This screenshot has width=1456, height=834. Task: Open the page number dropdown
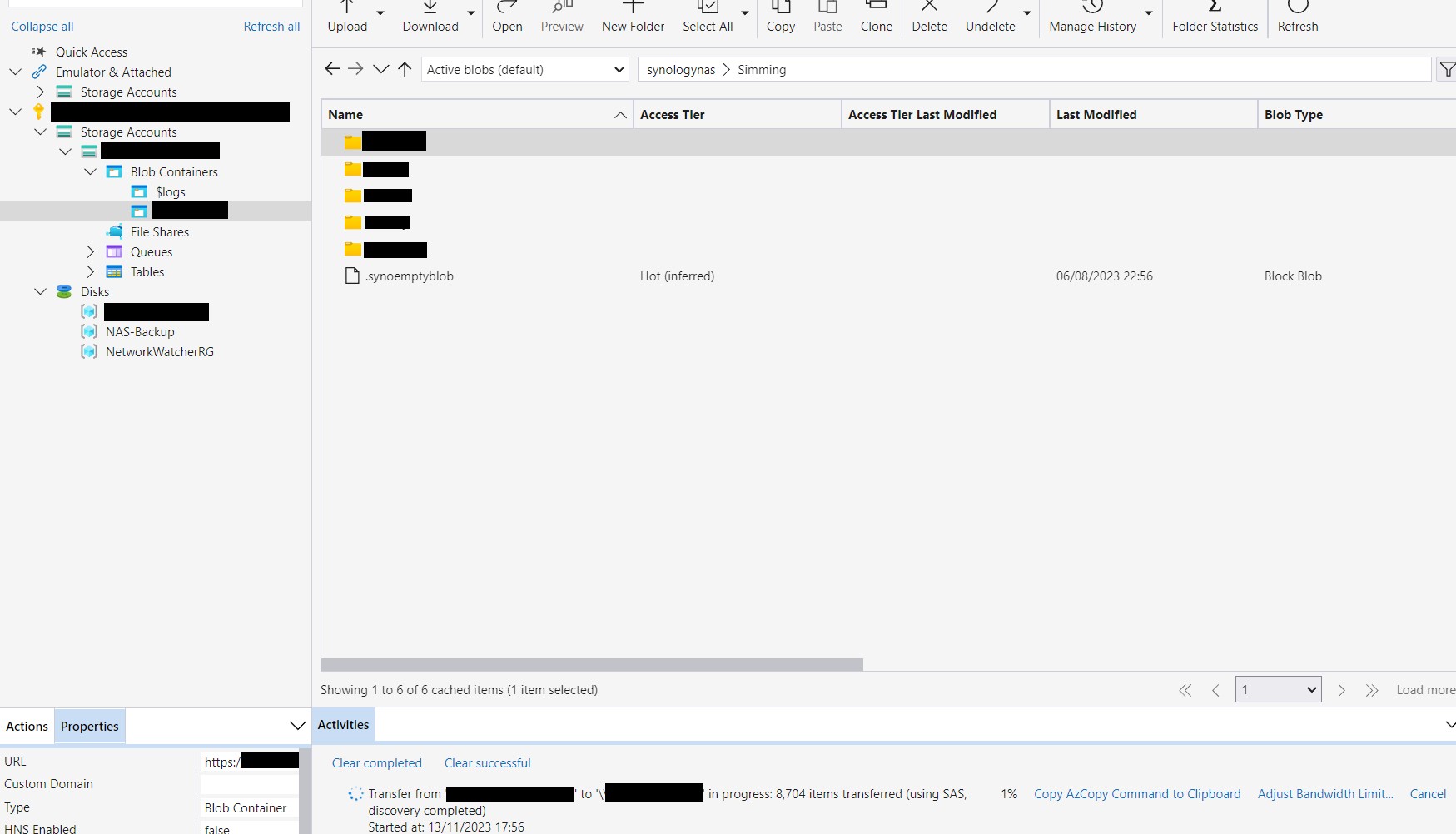click(1277, 690)
